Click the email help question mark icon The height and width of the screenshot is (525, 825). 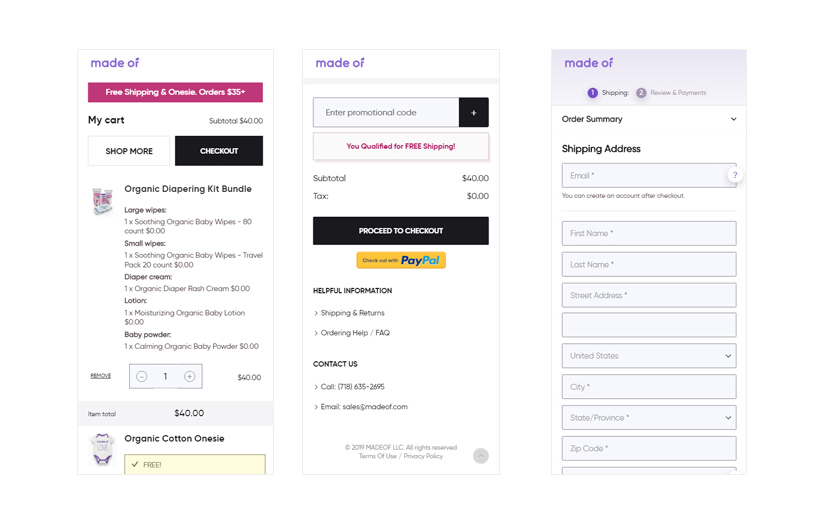734,176
